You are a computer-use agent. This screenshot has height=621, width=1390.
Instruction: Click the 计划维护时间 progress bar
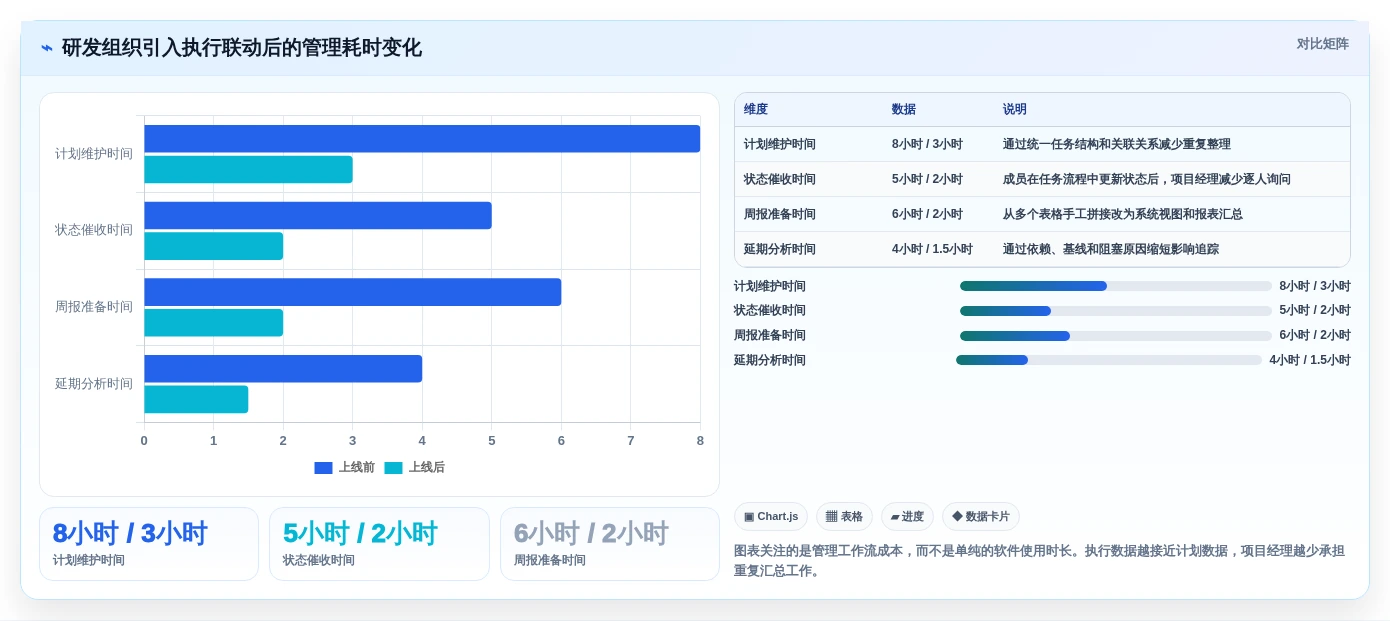click(x=1115, y=286)
